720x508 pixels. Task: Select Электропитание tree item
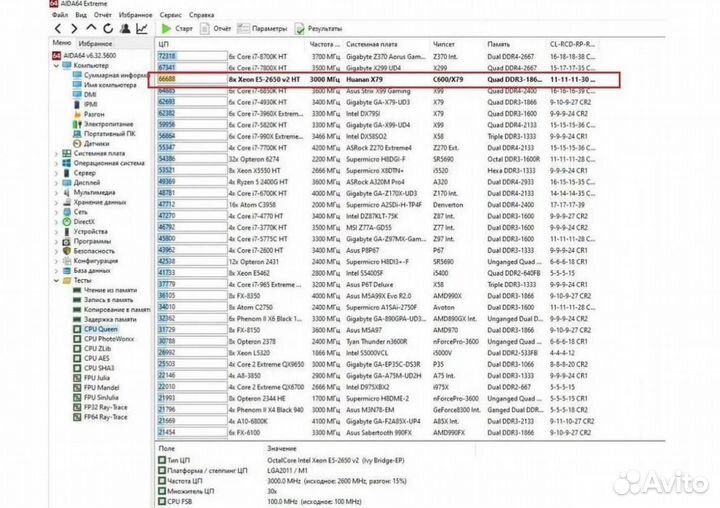[x=103, y=124]
